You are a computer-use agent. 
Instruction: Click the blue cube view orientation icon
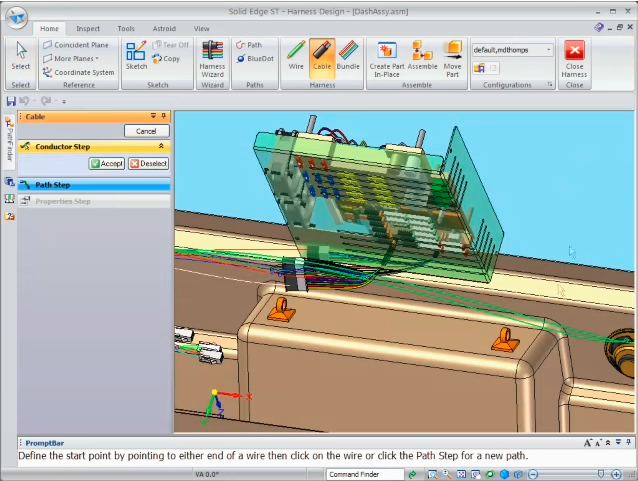[505, 474]
